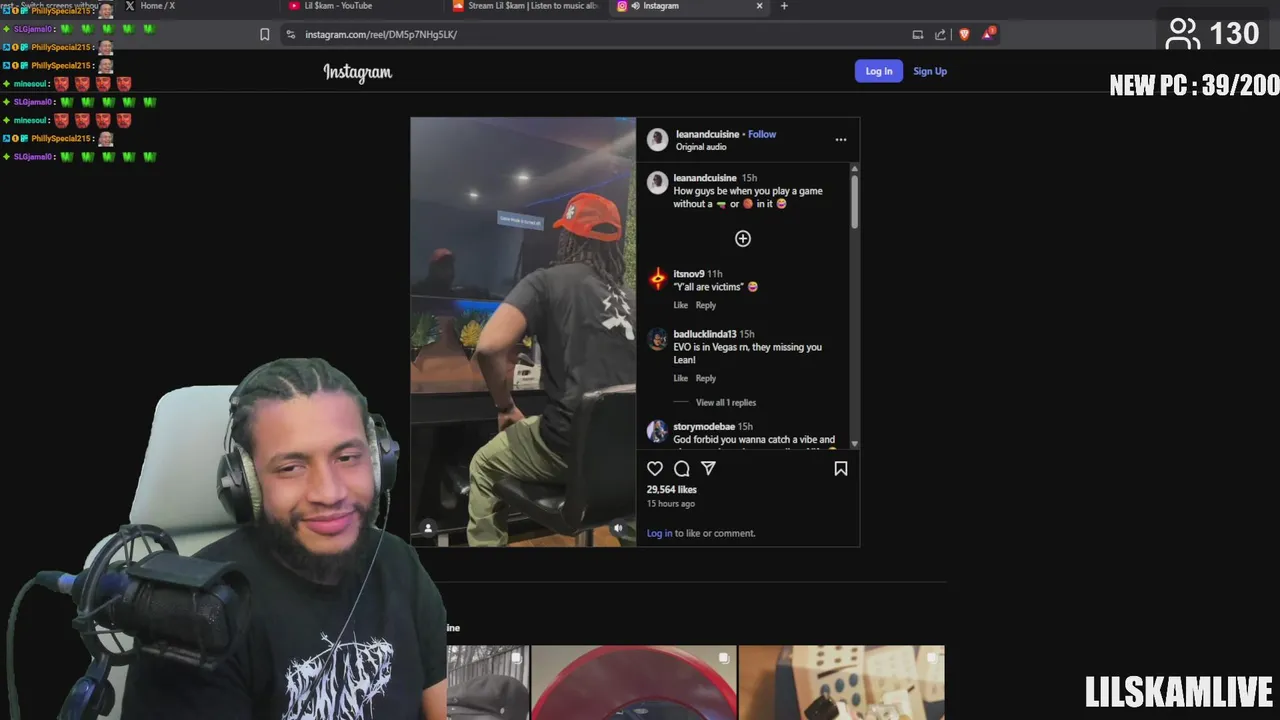Open badlucklinda13 commenter avatar
The width and height of the screenshot is (1280, 720).
click(657, 340)
